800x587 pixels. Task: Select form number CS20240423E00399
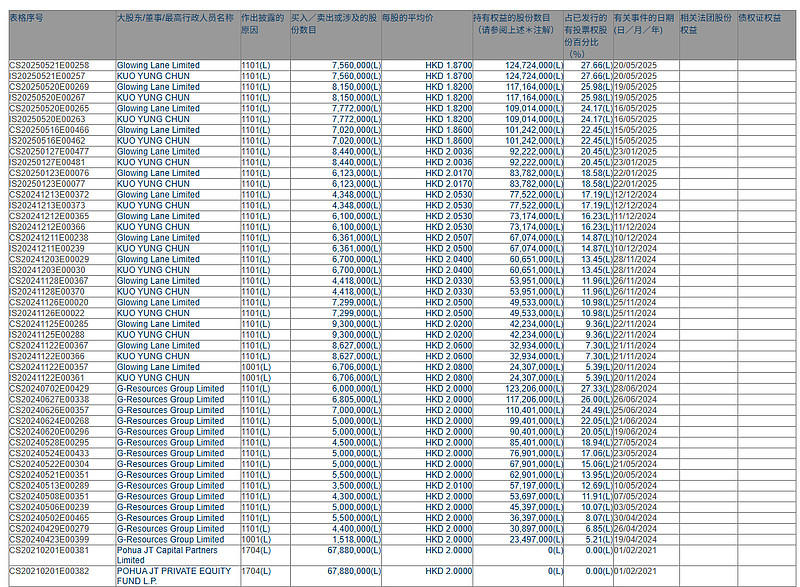[x=49, y=540]
